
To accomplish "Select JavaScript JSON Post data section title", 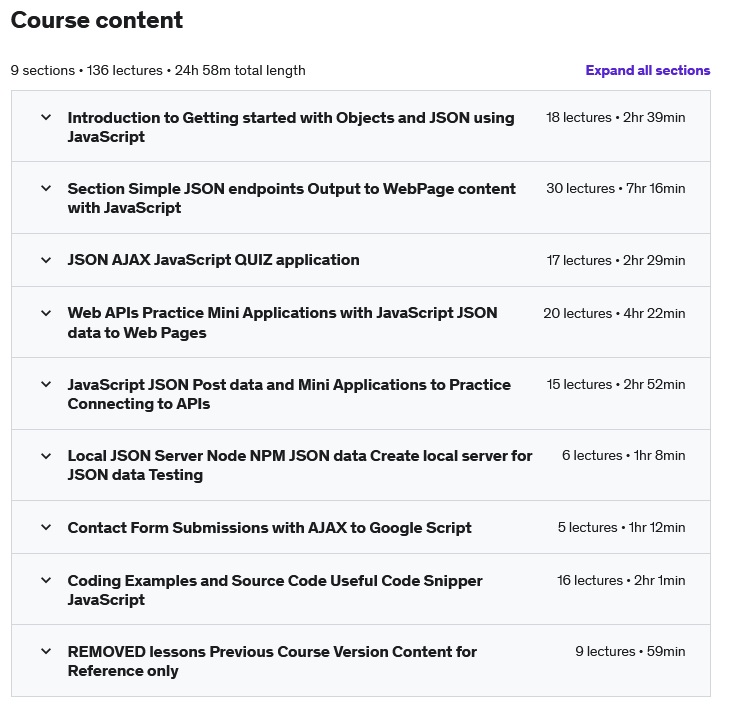I will [289, 394].
